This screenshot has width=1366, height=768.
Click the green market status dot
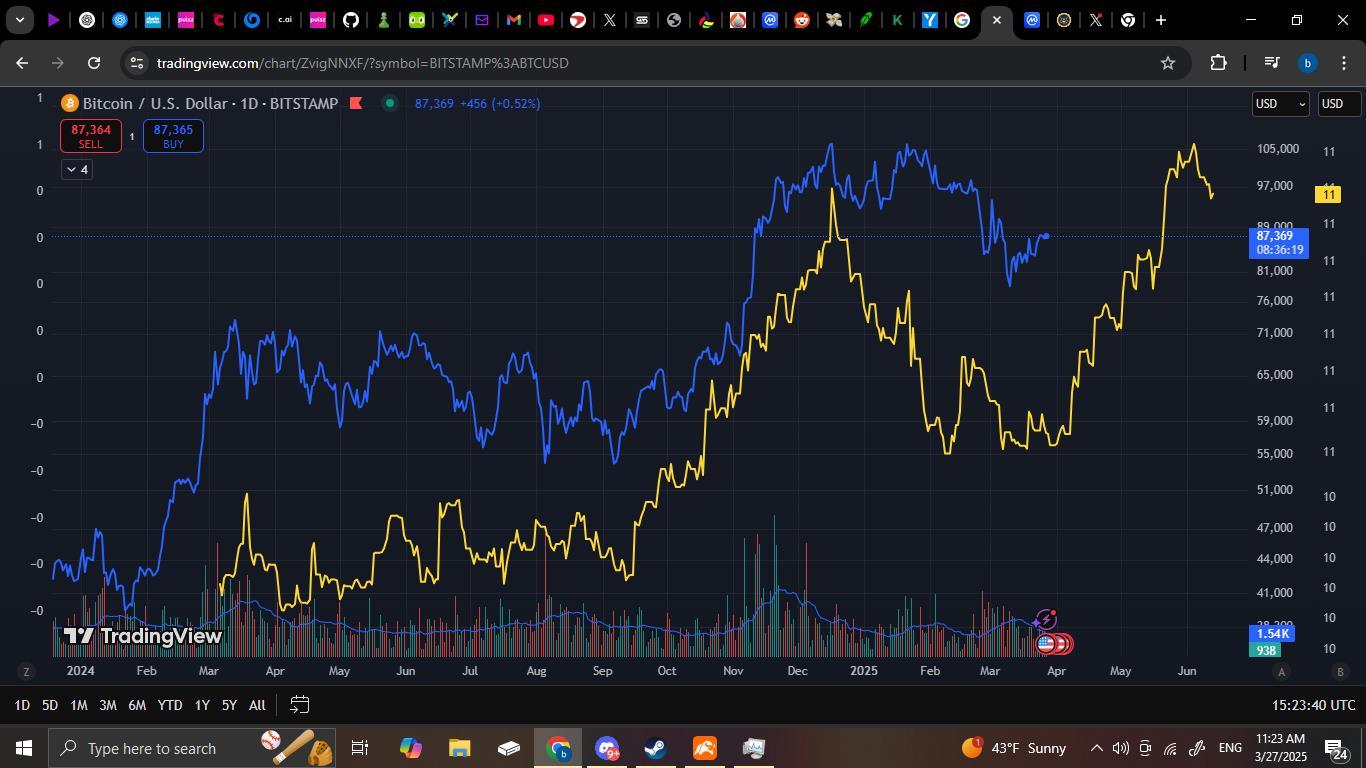coord(390,103)
